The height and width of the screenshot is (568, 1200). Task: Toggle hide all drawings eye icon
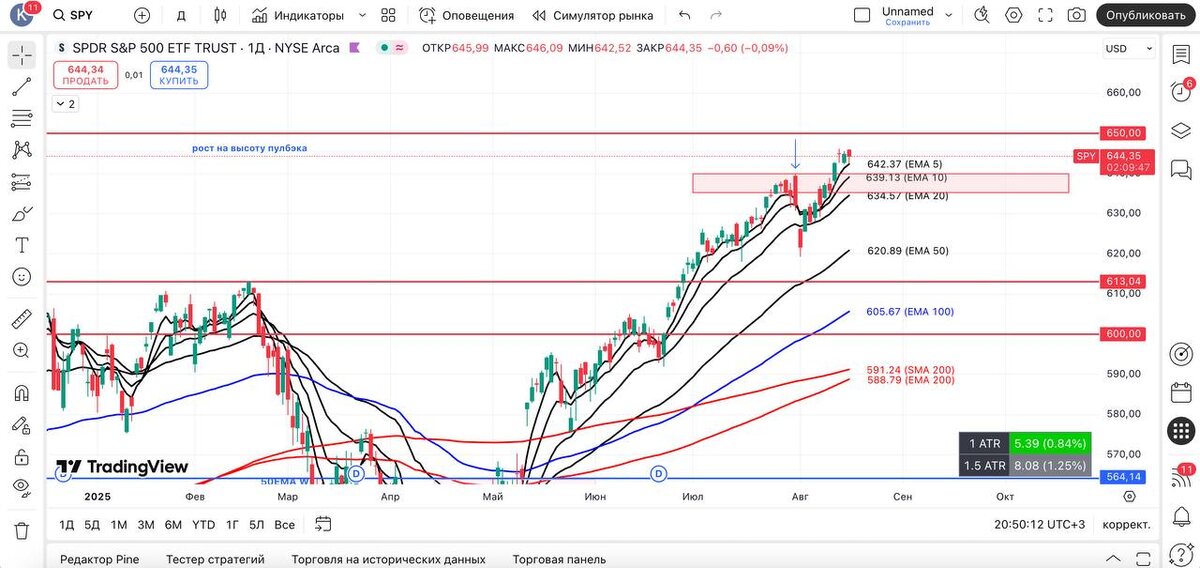pos(22,487)
